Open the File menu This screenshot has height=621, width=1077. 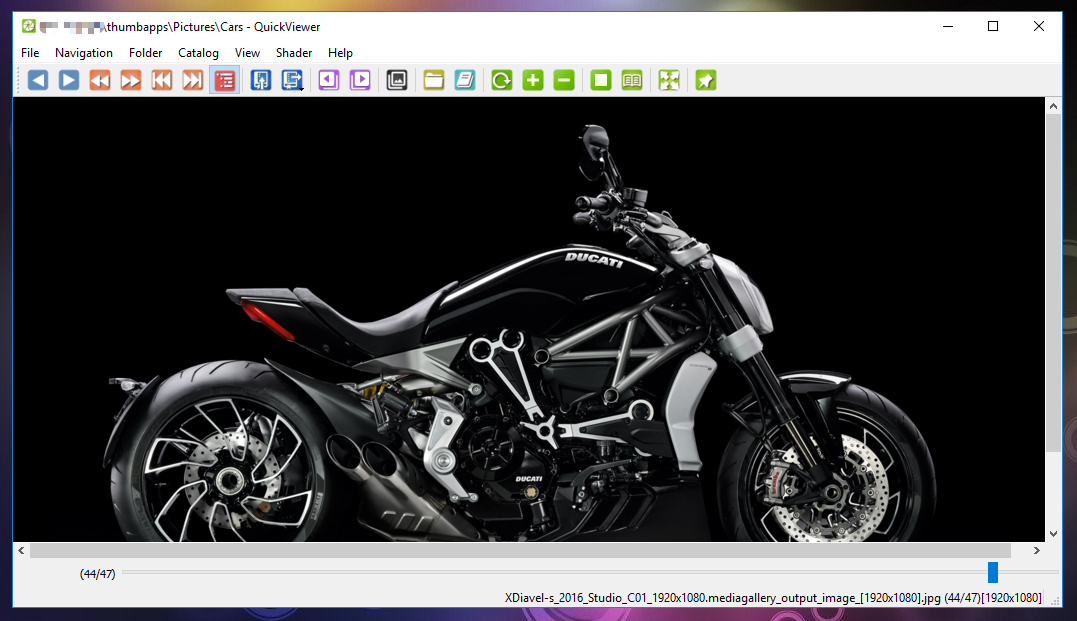click(x=30, y=53)
